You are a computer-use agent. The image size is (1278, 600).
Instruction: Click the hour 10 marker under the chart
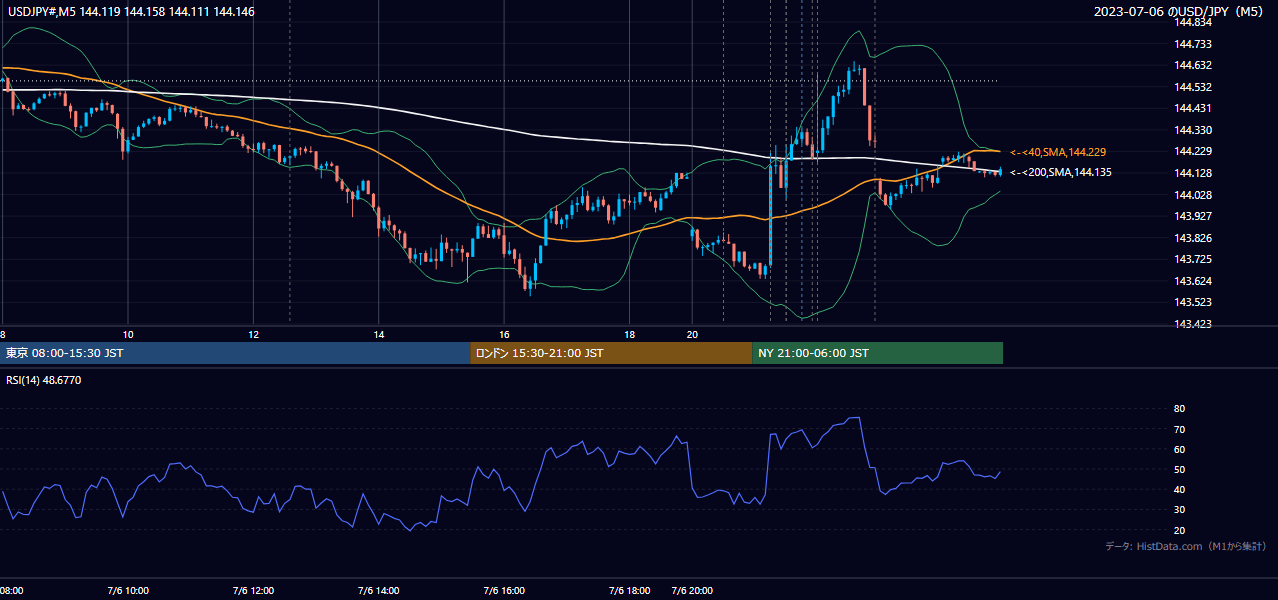[x=128, y=334]
